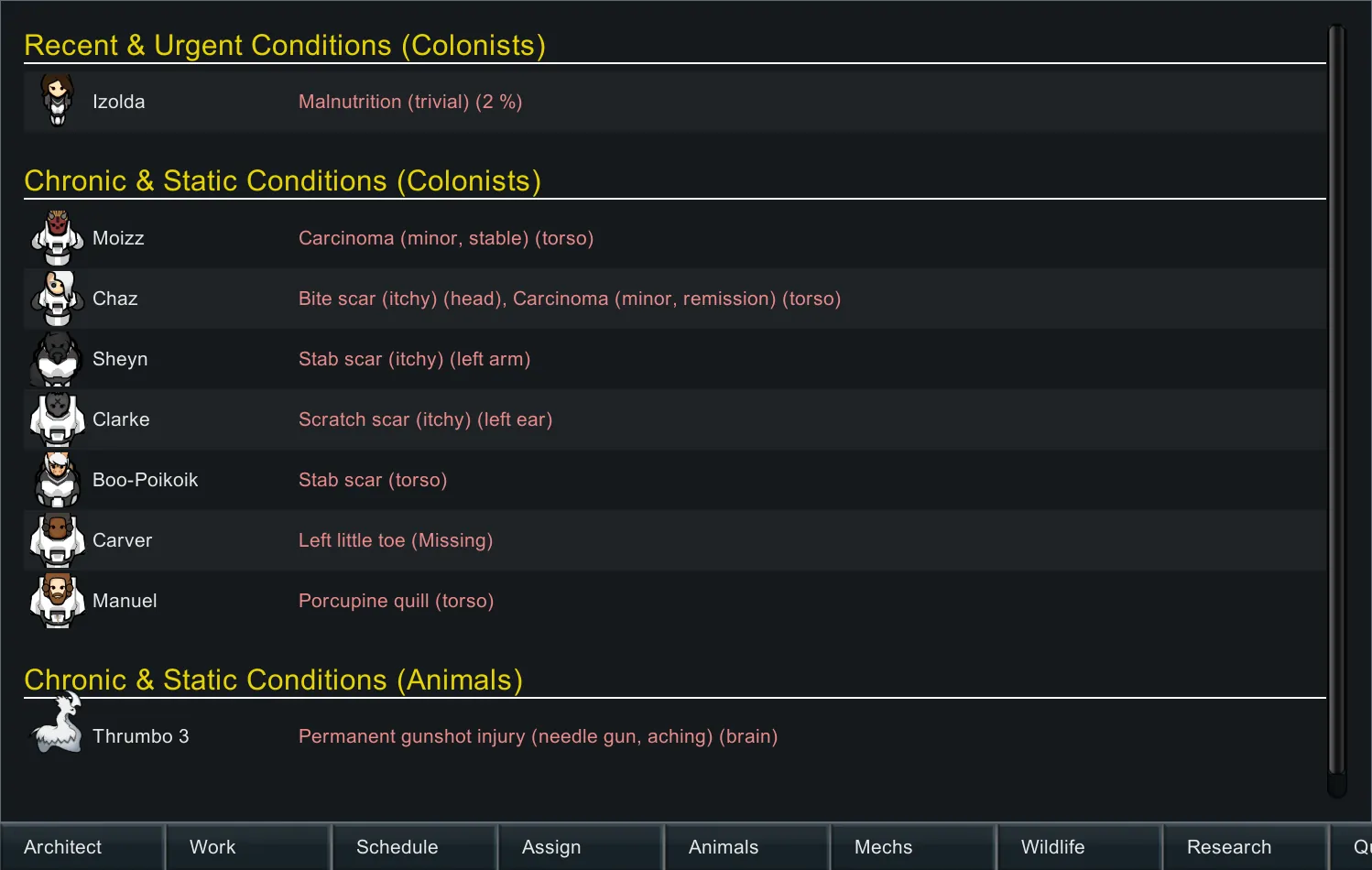Viewport: 1372px width, 870px height.
Task: Open the Architect menu tab
Action: click(82, 847)
